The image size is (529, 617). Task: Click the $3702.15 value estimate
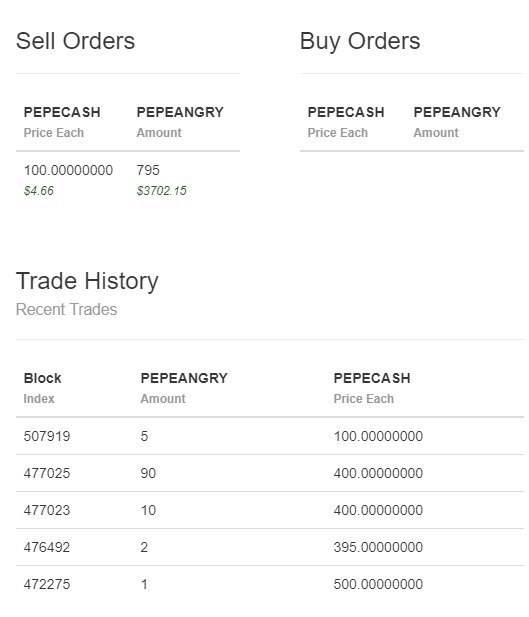pyautogui.click(x=161, y=191)
